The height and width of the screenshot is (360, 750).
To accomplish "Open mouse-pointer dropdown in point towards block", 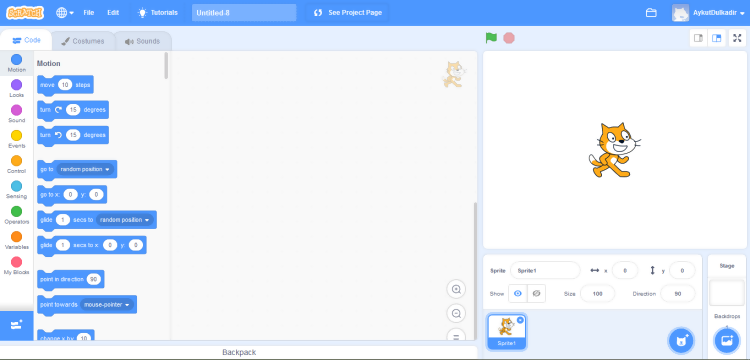I will coord(107,305).
